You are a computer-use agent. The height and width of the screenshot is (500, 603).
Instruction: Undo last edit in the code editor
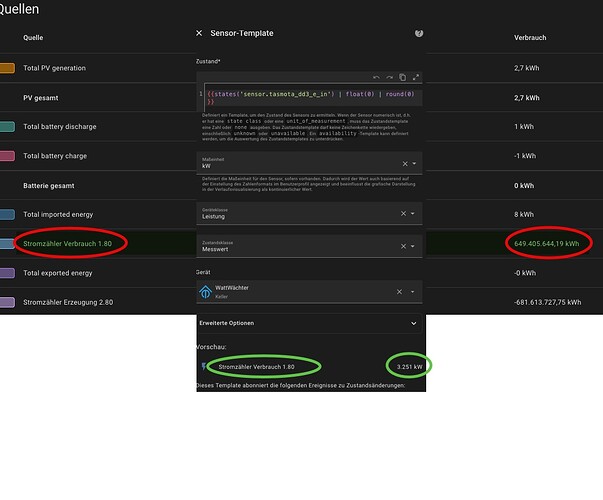[376, 77]
